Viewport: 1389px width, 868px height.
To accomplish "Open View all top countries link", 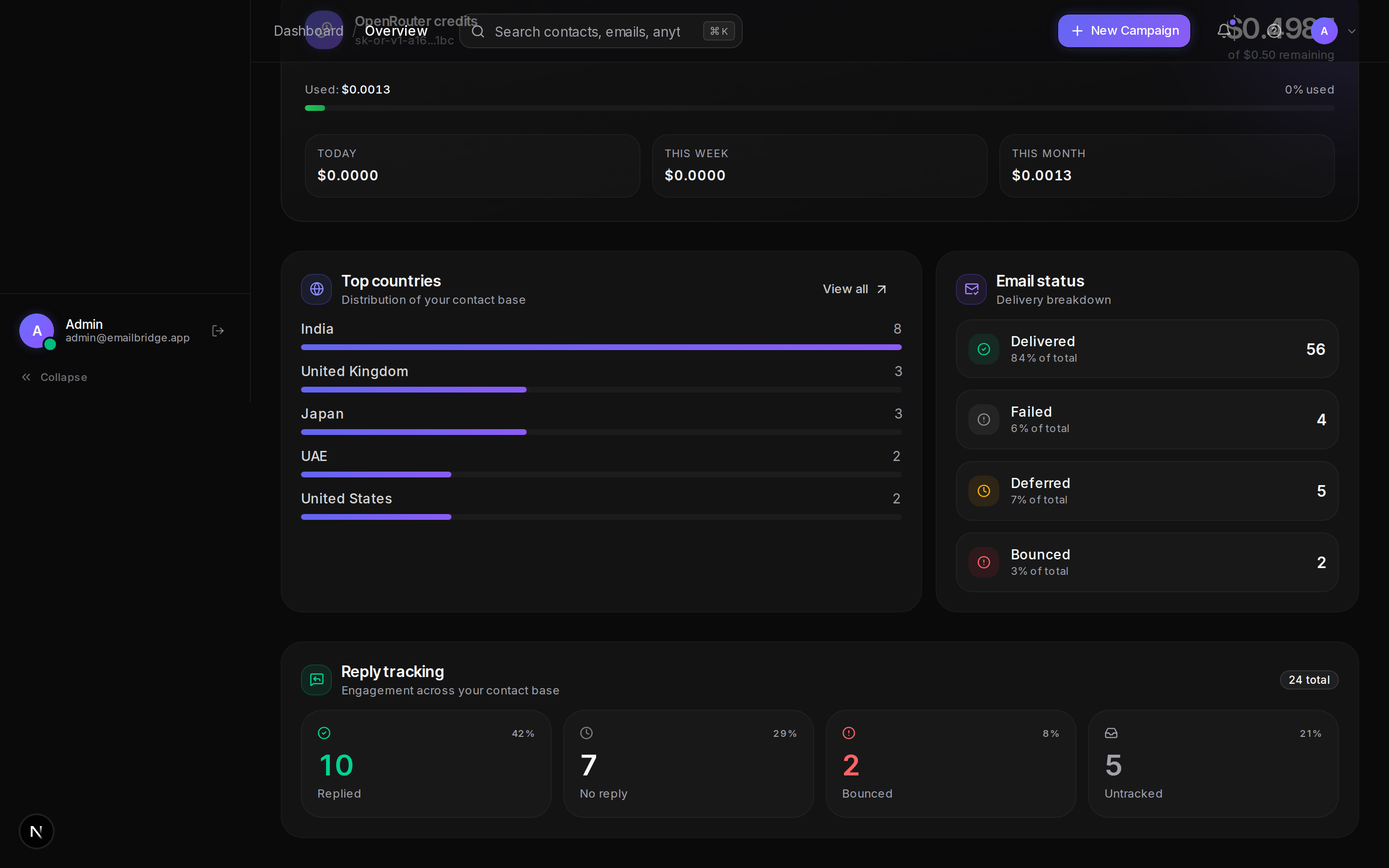I will (855, 289).
